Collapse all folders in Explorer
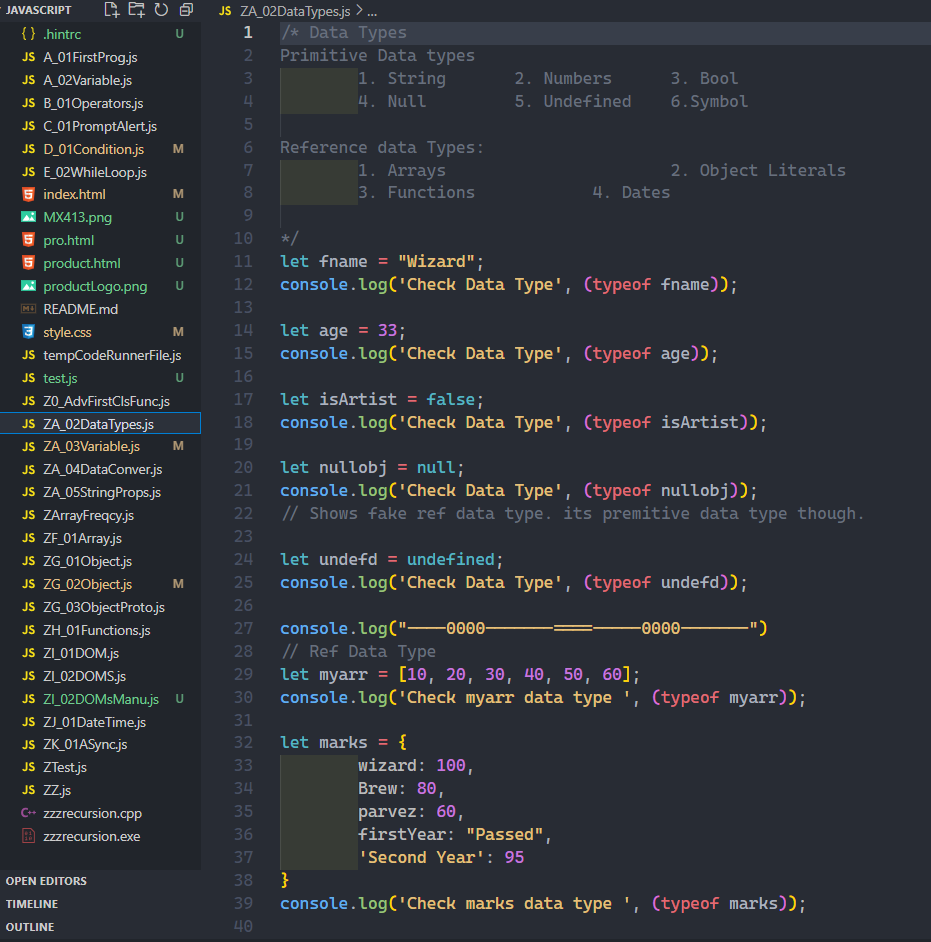931x942 pixels. (186, 10)
